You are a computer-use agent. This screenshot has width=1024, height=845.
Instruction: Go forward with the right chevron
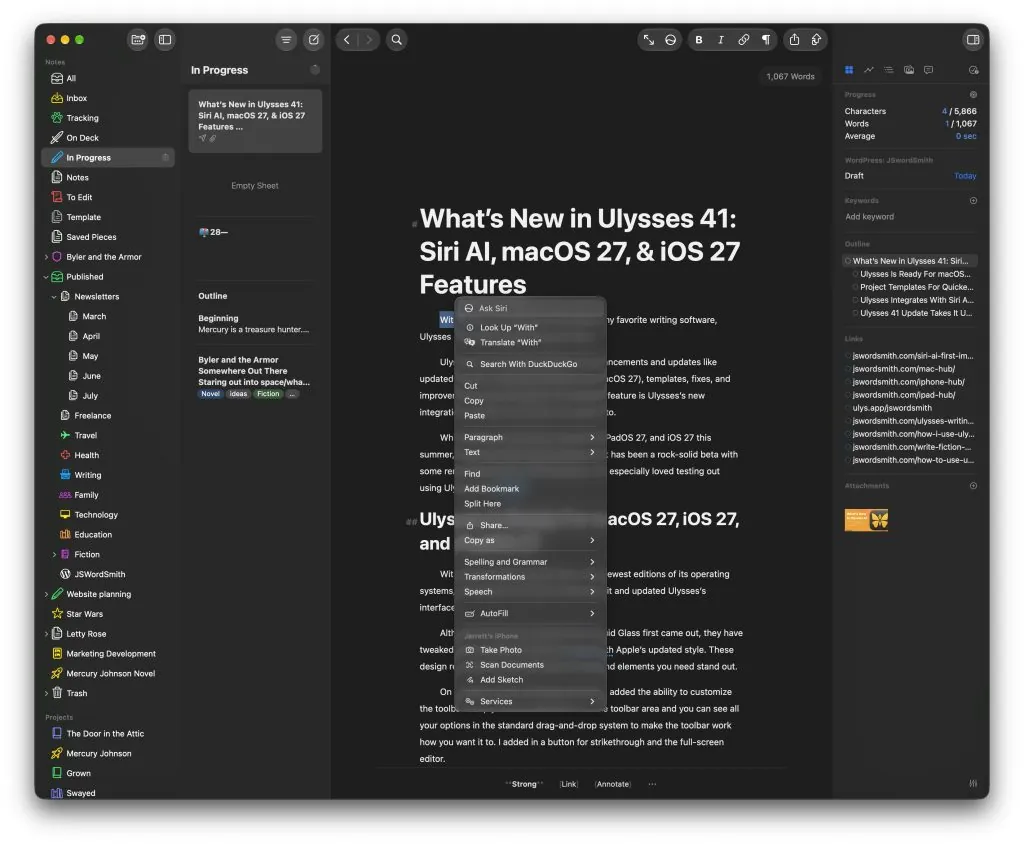point(369,40)
